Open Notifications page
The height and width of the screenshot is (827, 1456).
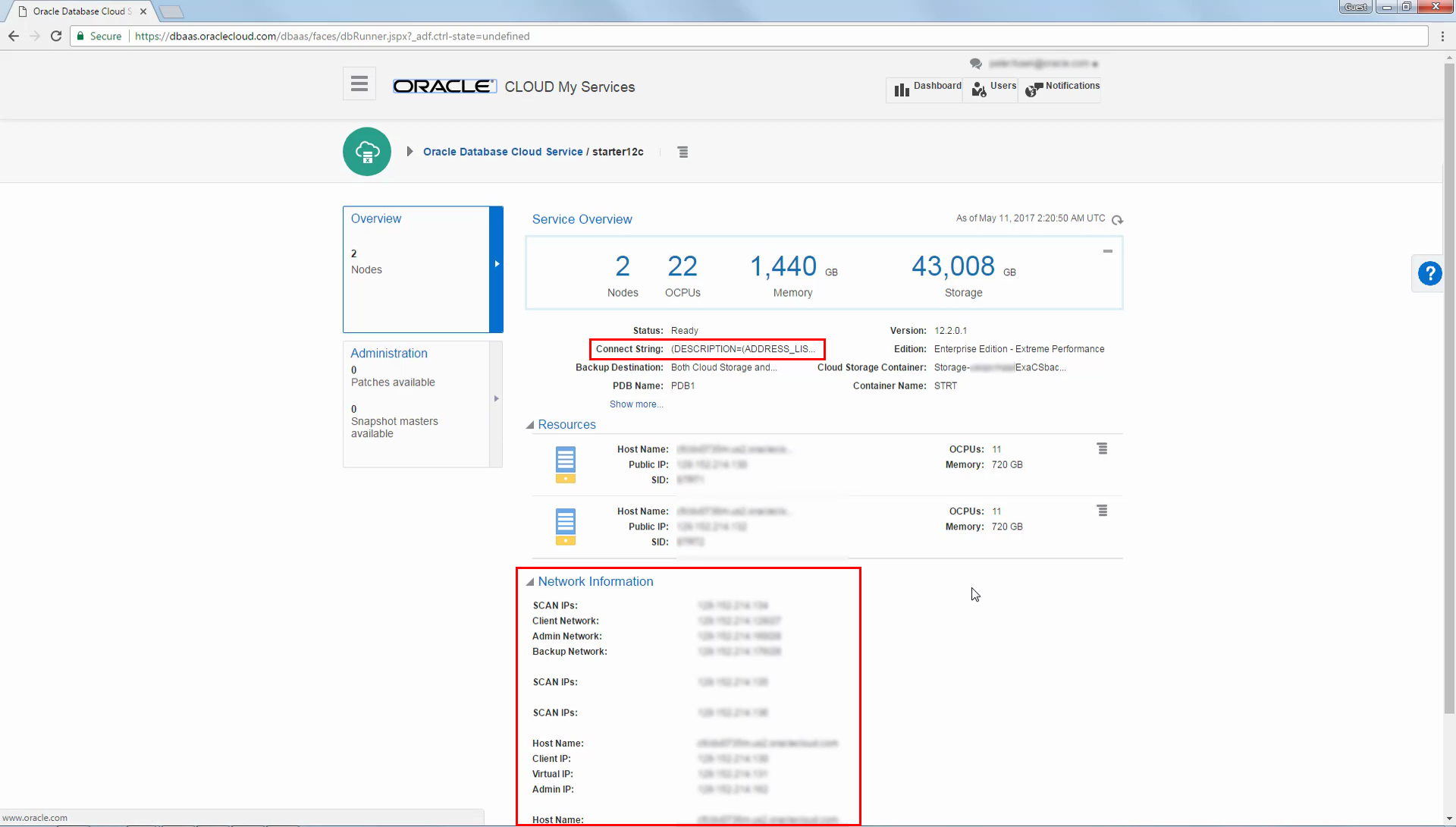pos(1062,89)
